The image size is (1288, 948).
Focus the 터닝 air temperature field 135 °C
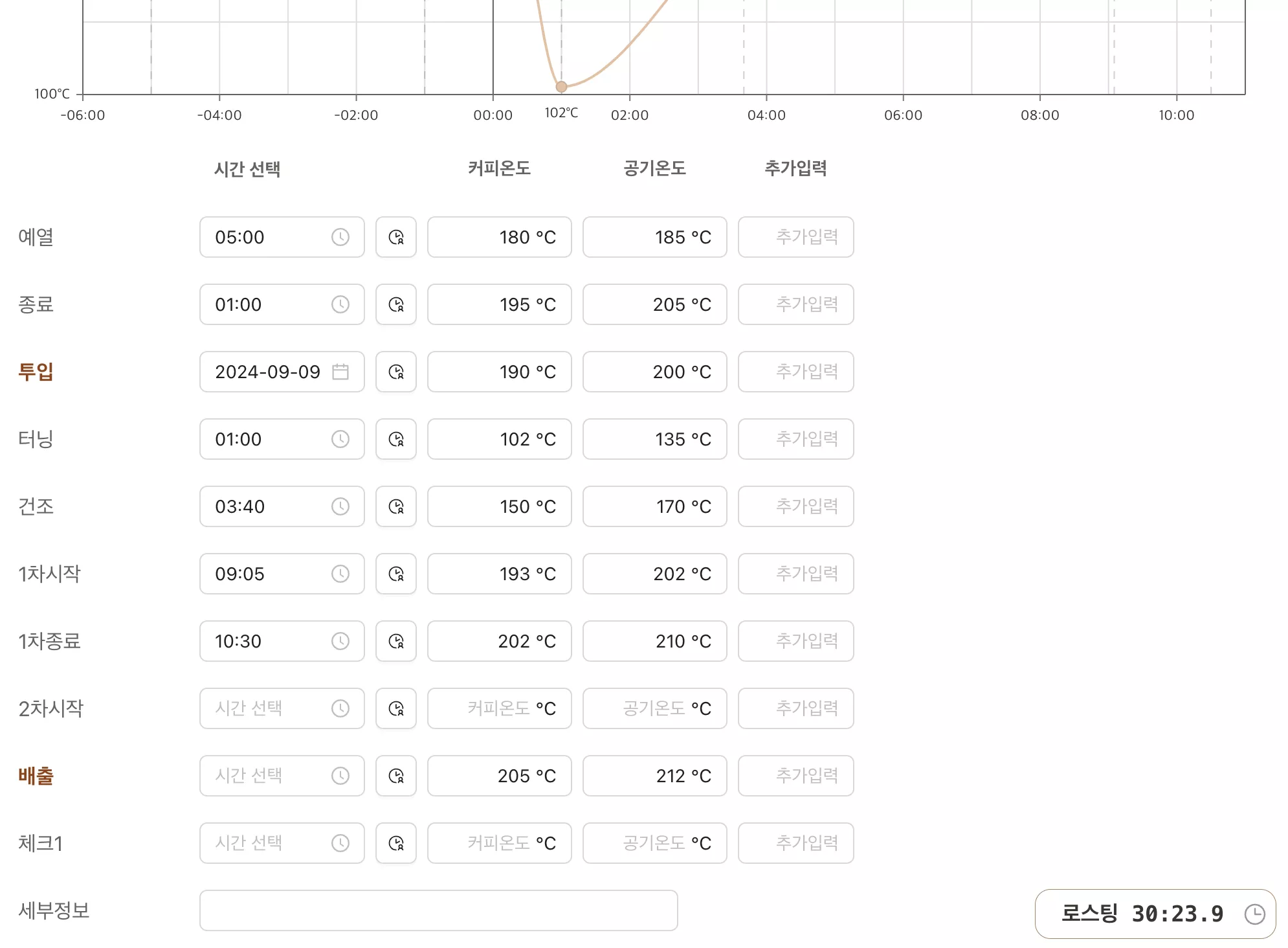(655, 439)
